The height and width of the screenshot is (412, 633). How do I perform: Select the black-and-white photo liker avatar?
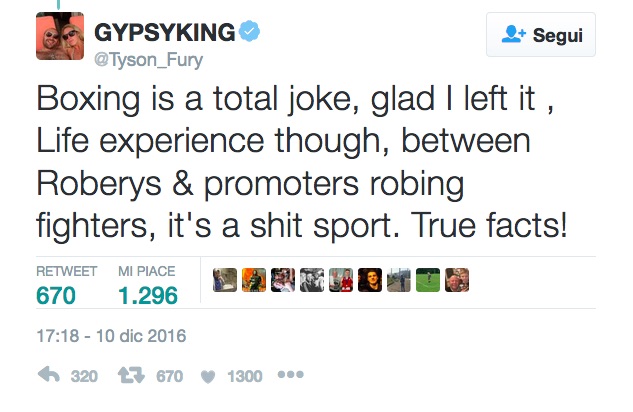tap(311, 280)
